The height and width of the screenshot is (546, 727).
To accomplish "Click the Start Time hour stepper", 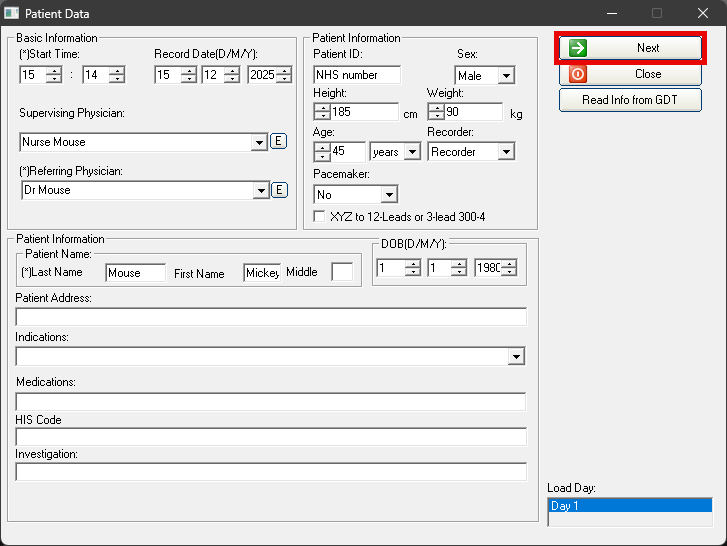I will [x=54, y=75].
